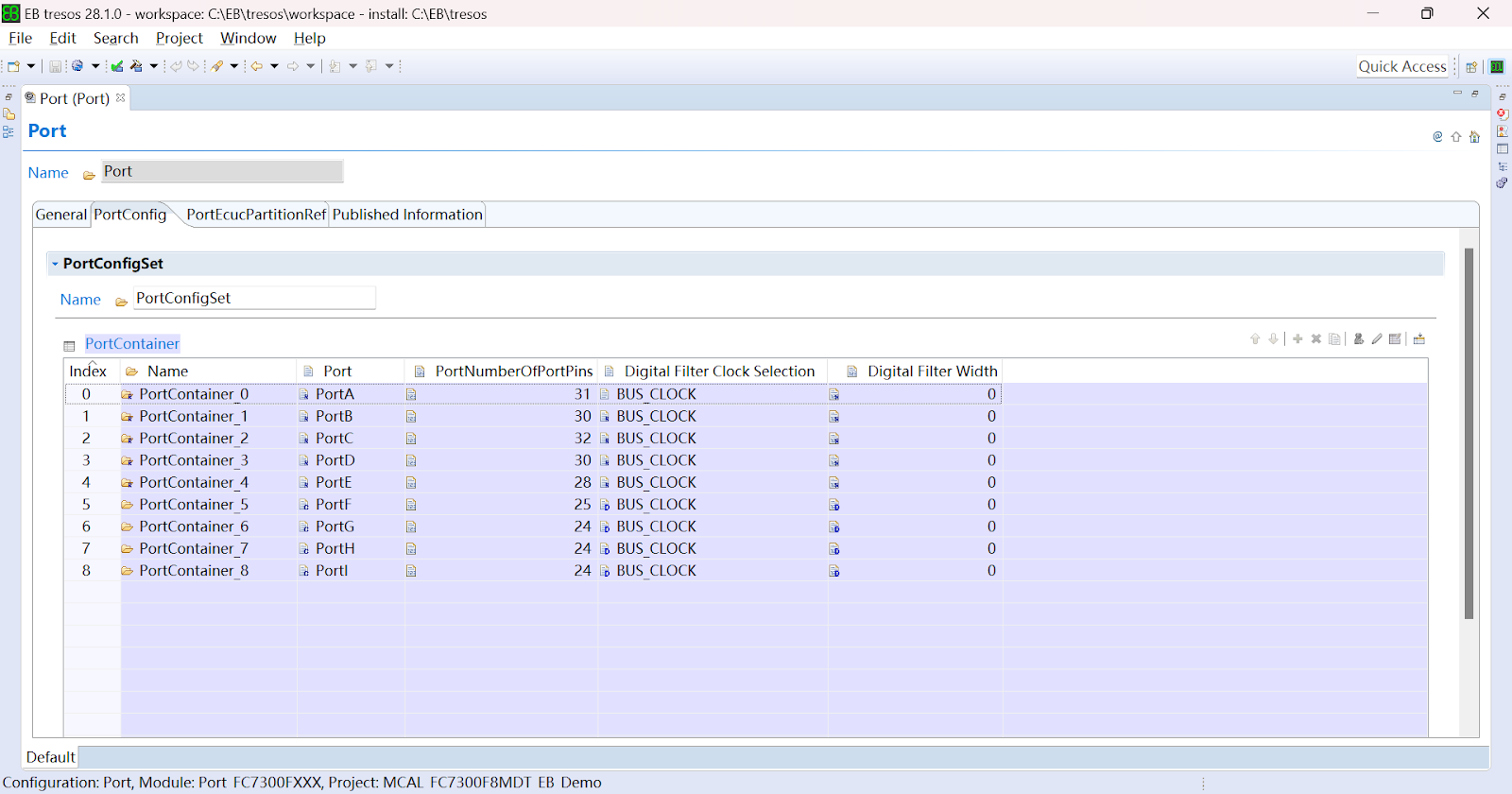Click the PortConfigSet name field
Image resolution: width=1512 pixels, height=794 pixels.
tap(254, 298)
